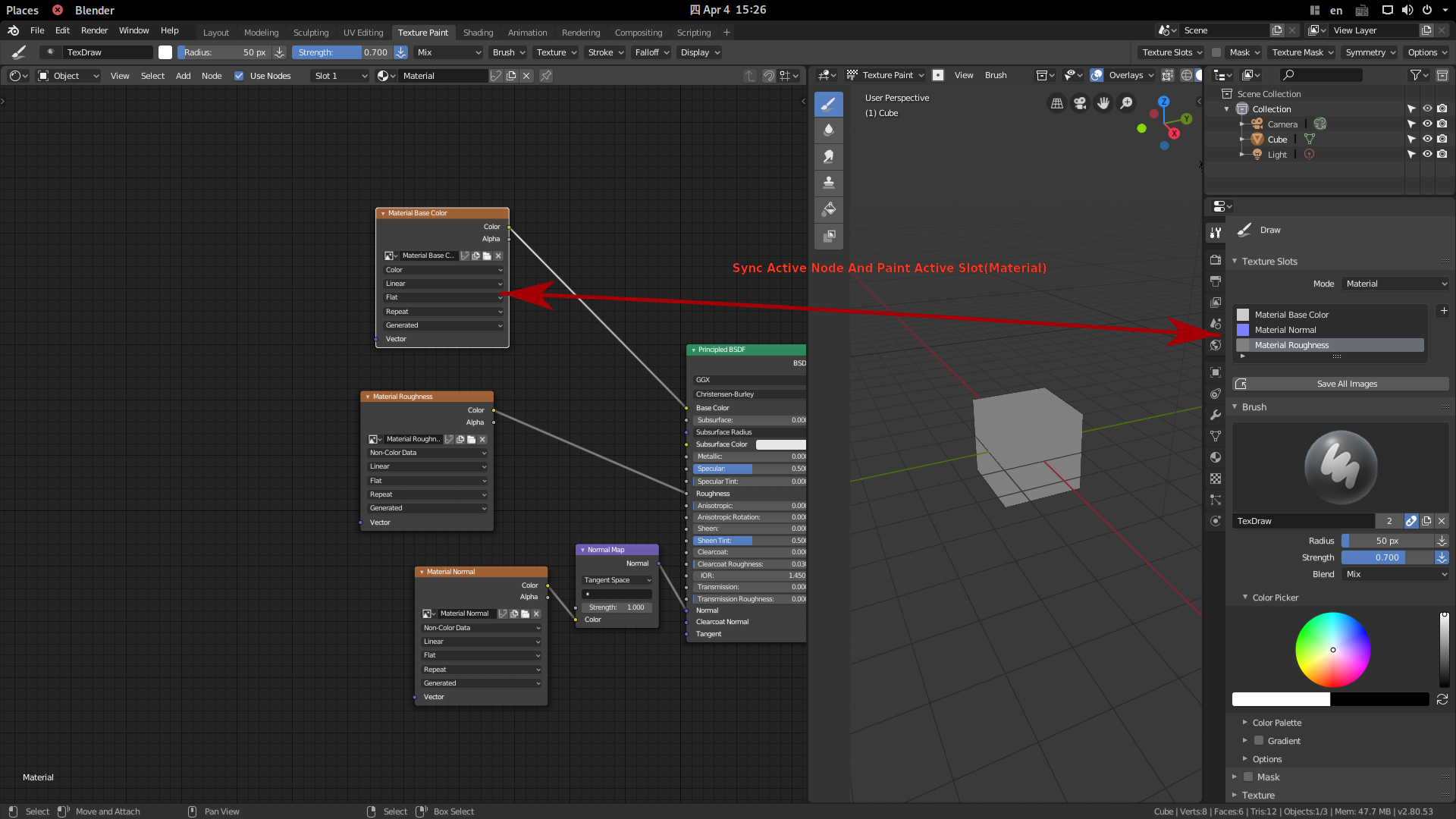This screenshot has height=819, width=1456.
Task: Toggle Overlays display button
Action: point(1097,75)
